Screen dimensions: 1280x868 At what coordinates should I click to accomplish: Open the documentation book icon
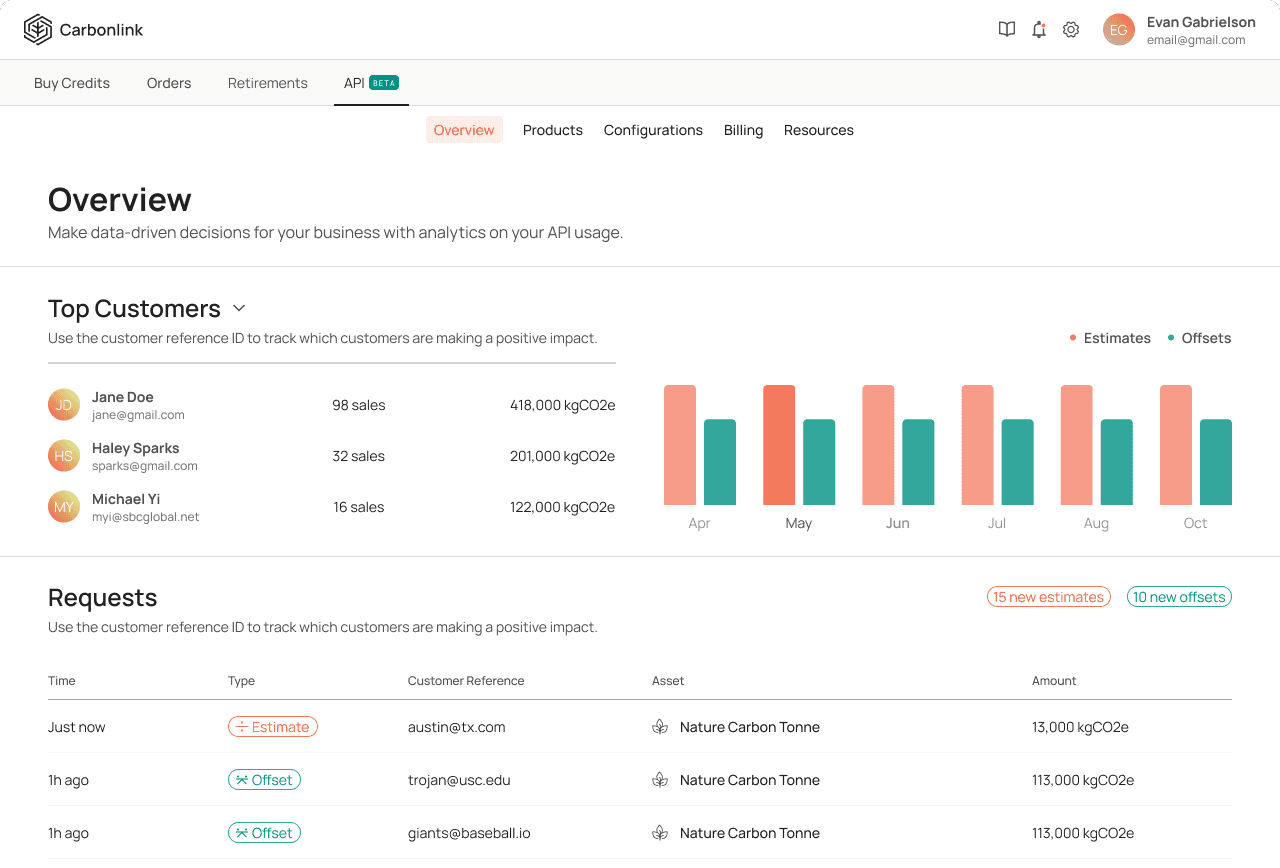[1007, 30]
